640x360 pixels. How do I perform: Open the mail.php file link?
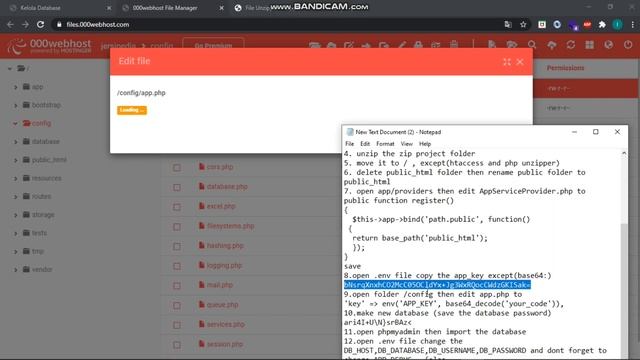(x=220, y=285)
